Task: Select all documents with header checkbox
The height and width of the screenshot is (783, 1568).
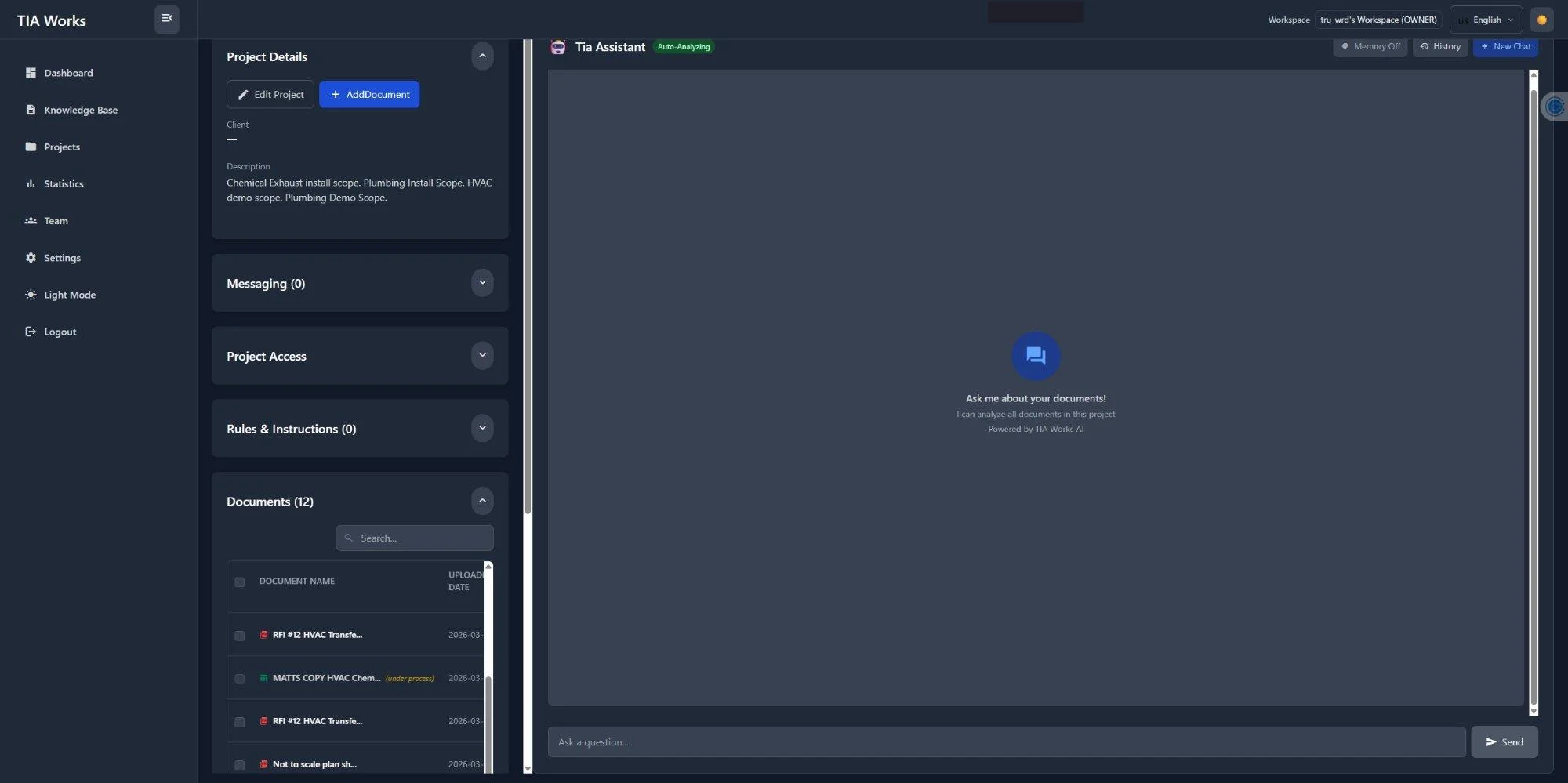Action: coord(240,582)
